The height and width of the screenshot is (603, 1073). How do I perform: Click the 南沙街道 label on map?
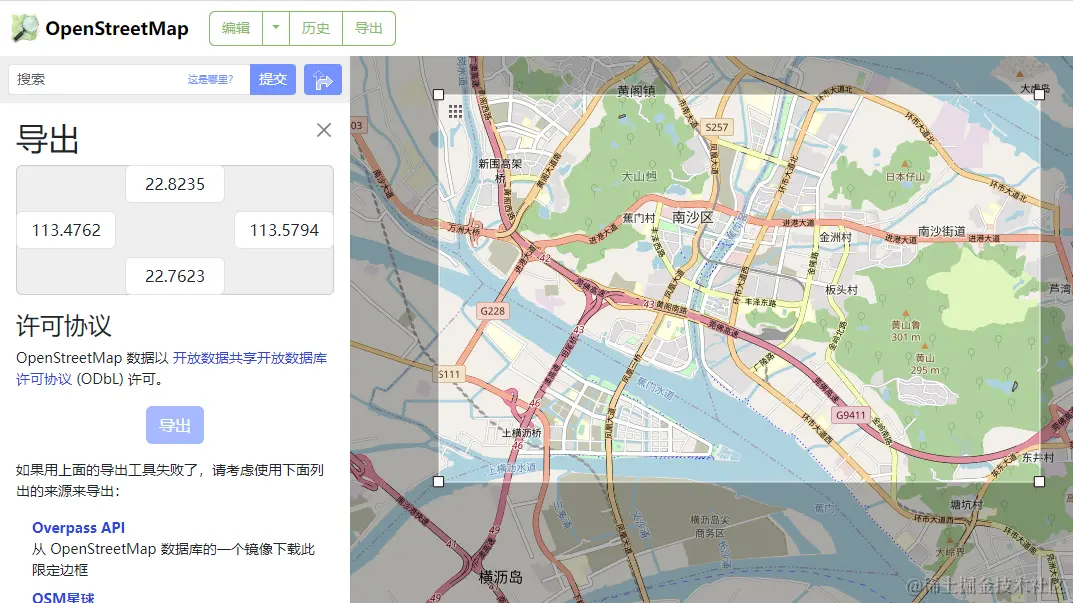pos(942,231)
